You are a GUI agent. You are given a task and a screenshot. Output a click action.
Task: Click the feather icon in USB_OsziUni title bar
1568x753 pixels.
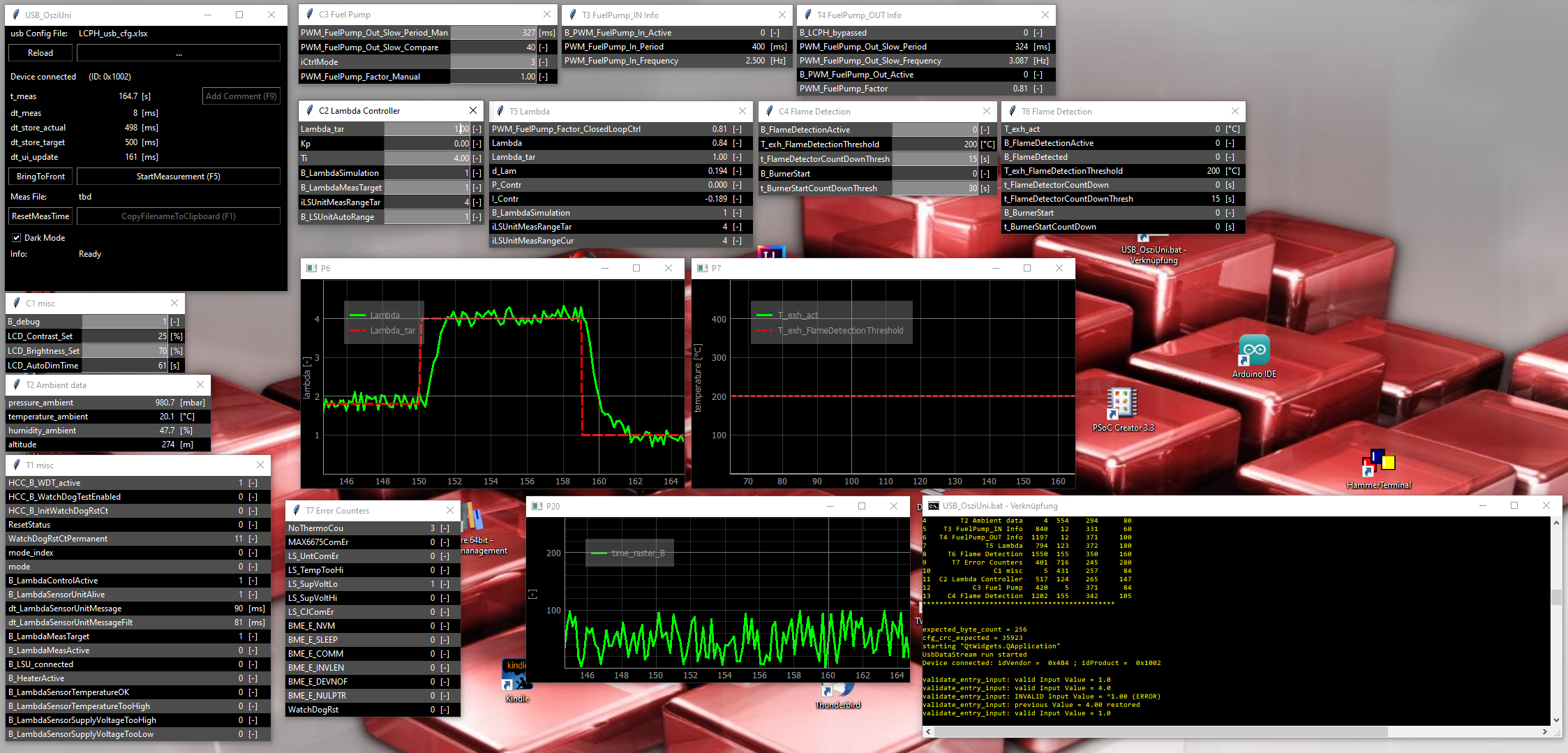tap(15, 15)
